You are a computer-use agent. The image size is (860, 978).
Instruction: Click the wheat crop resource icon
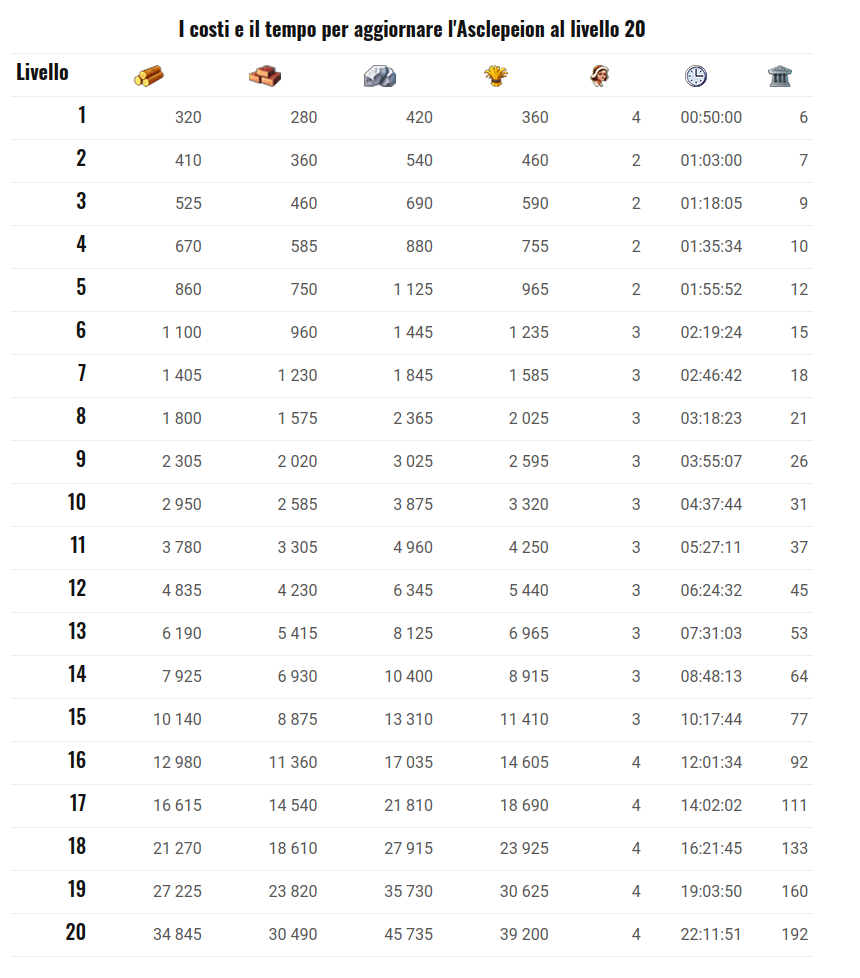pyautogui.click(x=496, y=76)
